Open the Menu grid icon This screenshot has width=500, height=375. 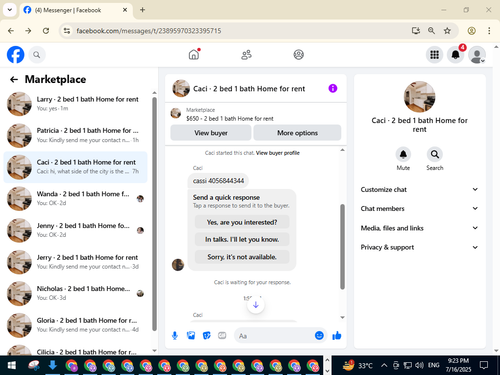point(434,55)
